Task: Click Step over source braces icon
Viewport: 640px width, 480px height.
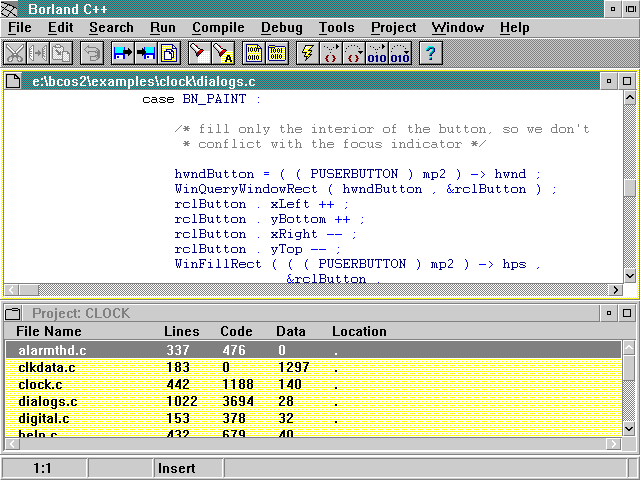Action: click(x=353, y=53)
